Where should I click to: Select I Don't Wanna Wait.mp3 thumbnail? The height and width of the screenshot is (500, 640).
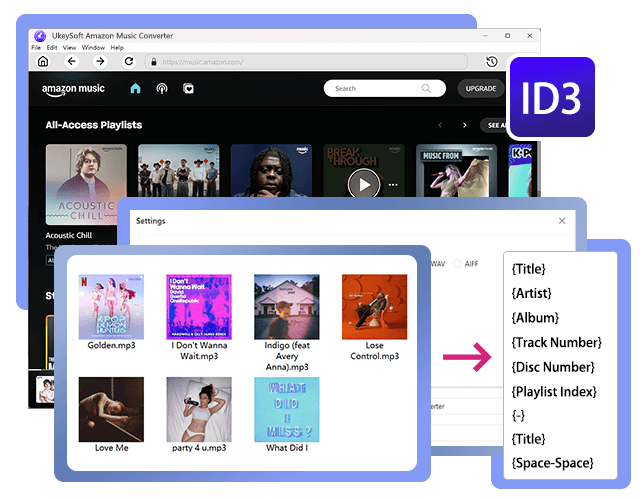point(199,307)
